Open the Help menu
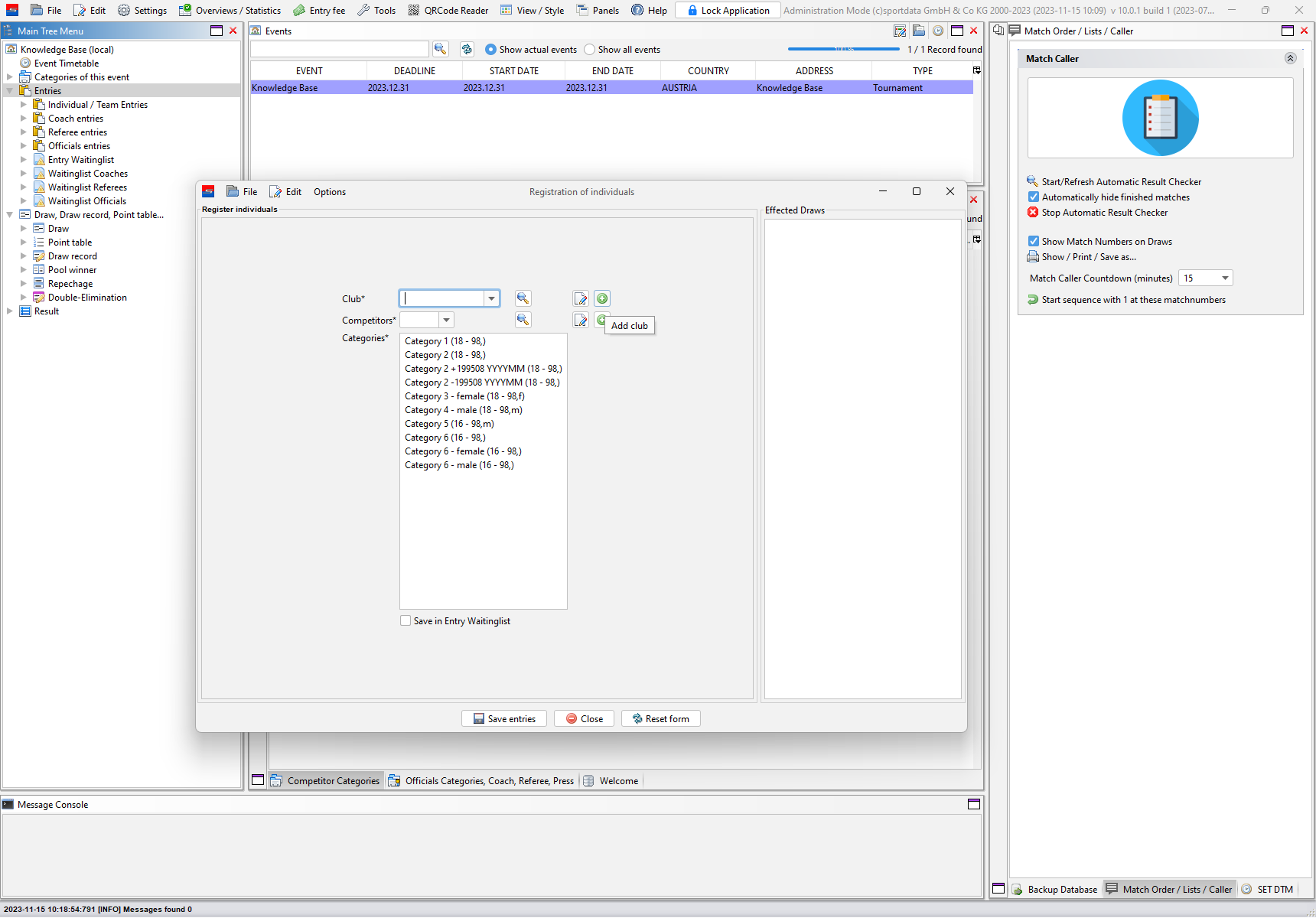Image resolution: width=1316 pixels, height=918 pixels. 649,10
